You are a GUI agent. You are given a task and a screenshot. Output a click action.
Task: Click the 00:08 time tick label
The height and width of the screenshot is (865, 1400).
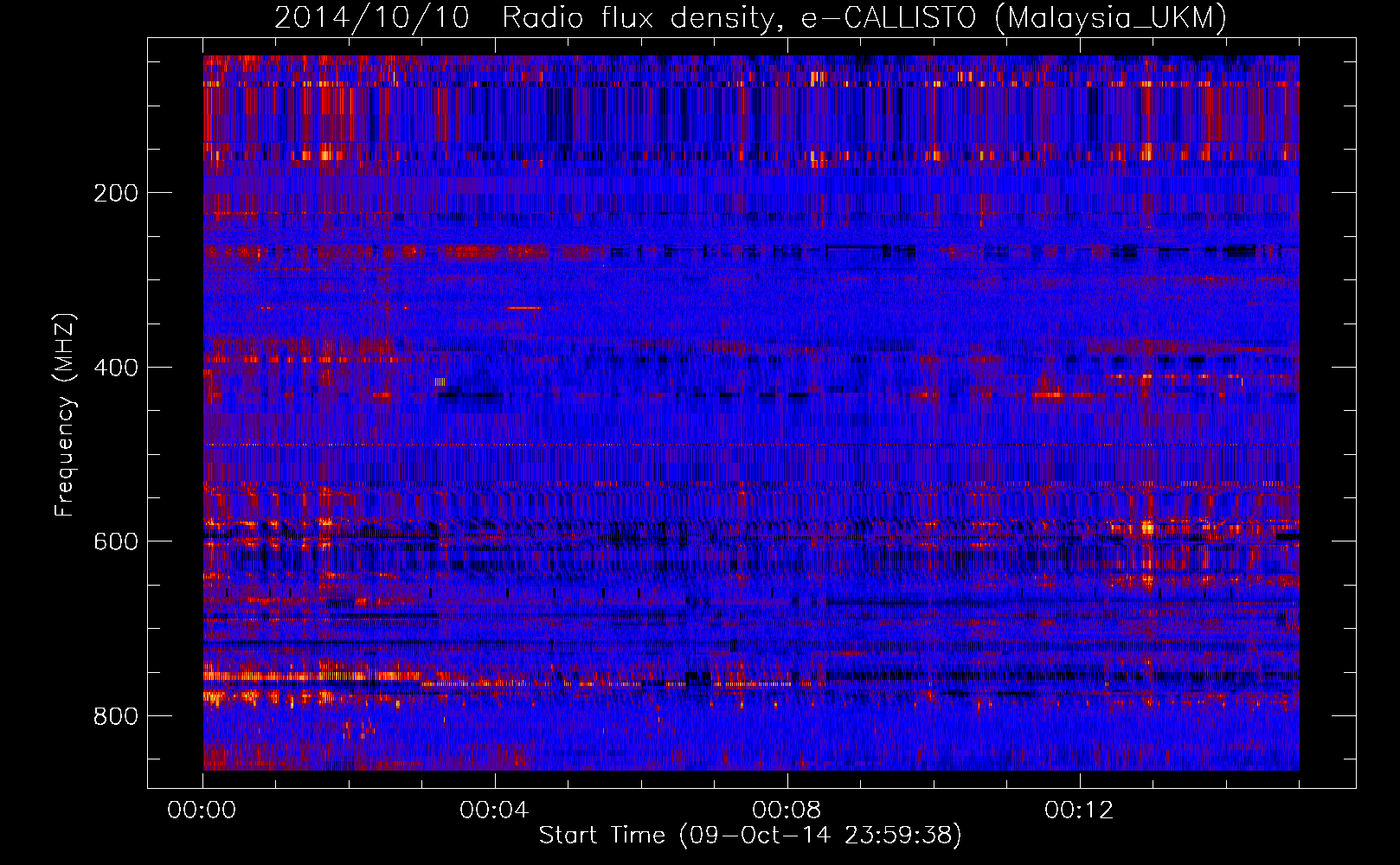click(x=787, y=810)
